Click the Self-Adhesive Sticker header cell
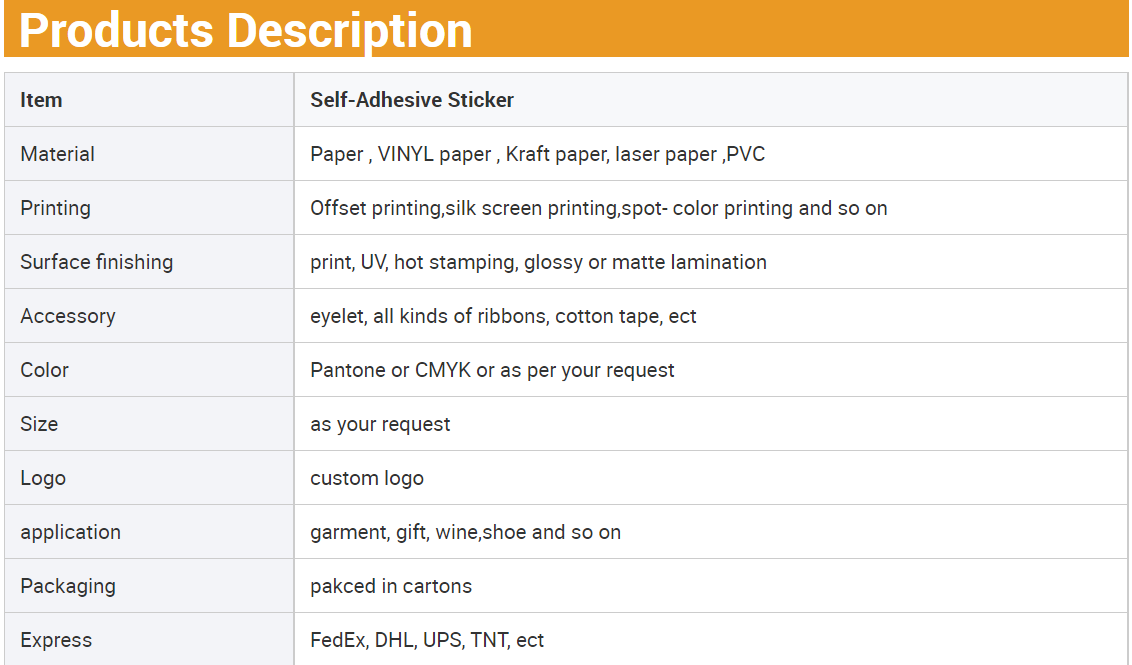This screenshot has height=665, width=1132. [412, 100]
